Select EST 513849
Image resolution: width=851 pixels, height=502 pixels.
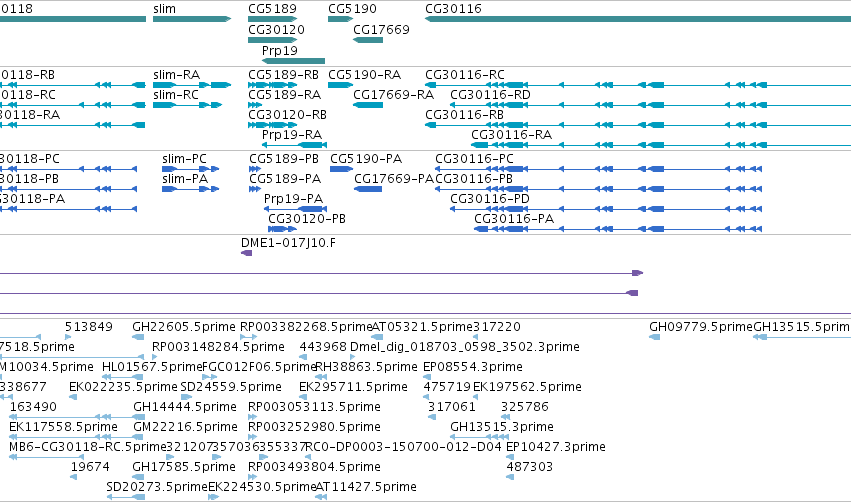[x=88, y=327]
